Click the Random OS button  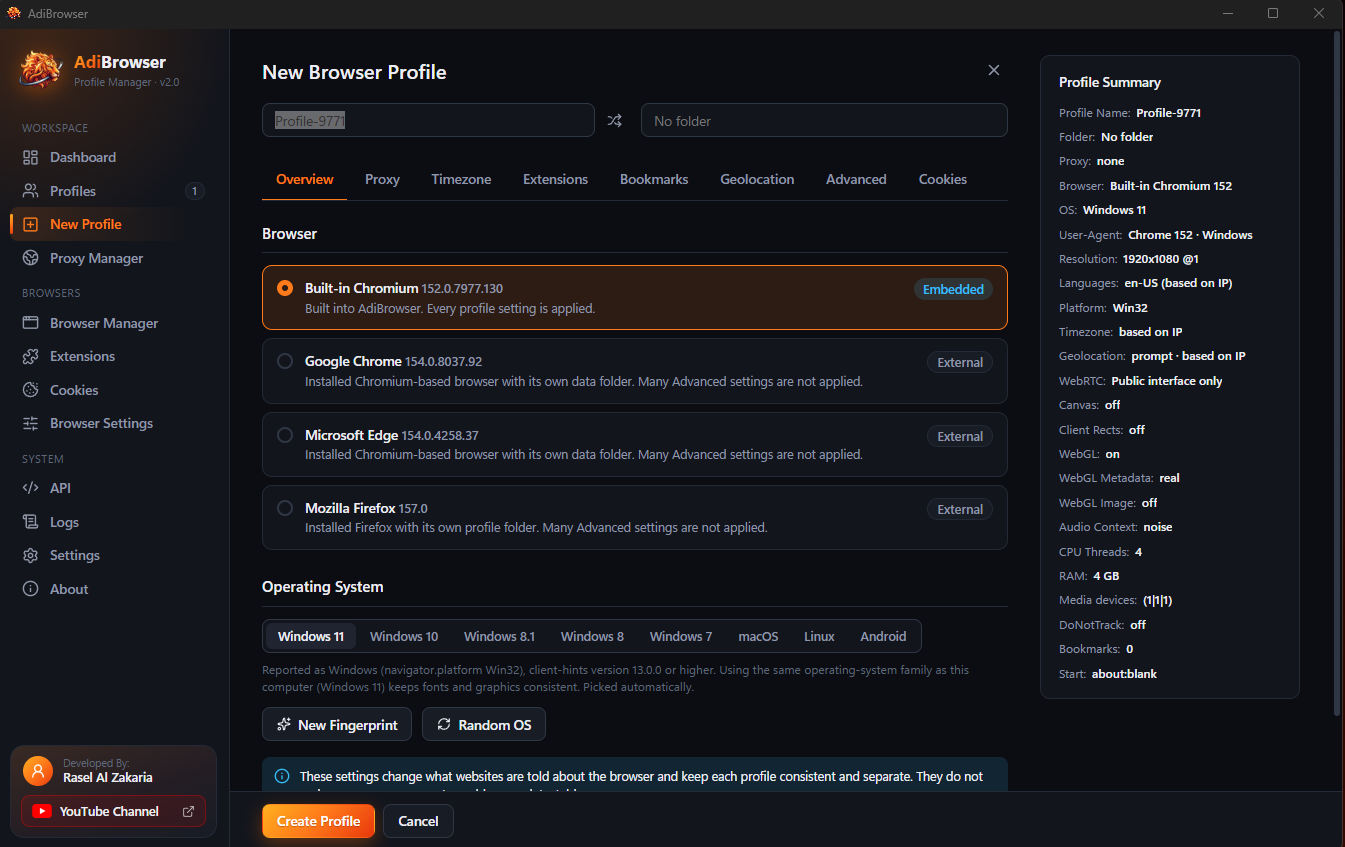click(484, 725)
